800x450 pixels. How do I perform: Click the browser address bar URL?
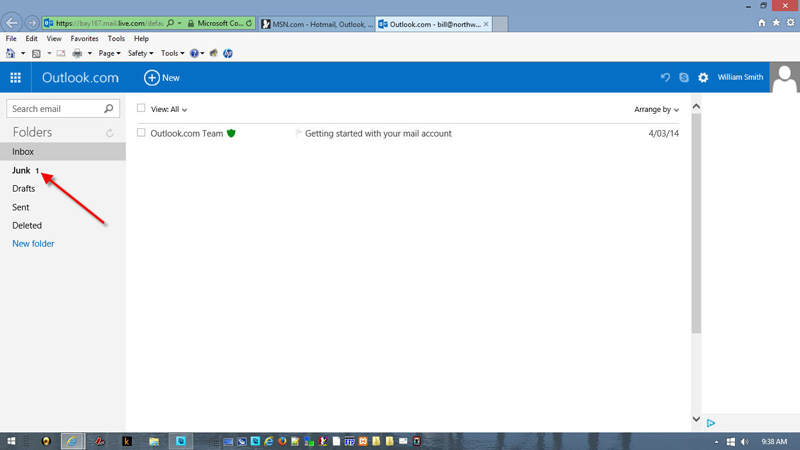(109, 23)
